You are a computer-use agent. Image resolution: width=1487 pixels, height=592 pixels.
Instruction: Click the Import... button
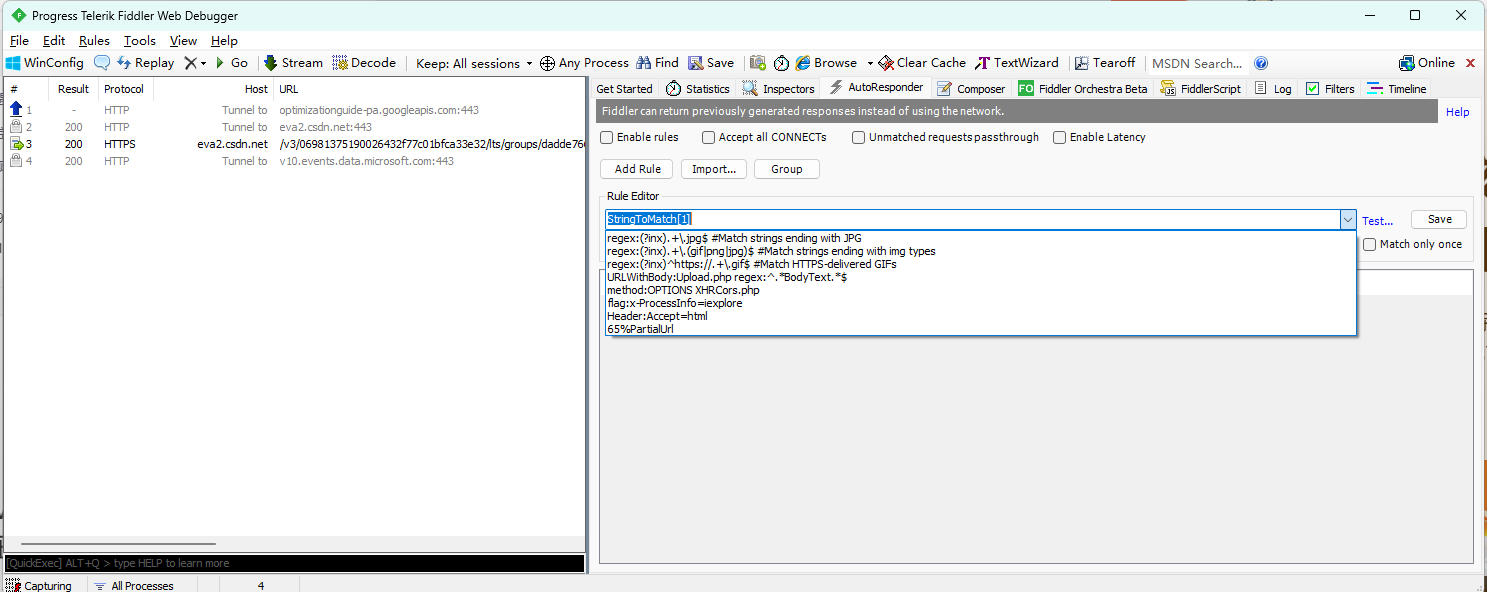pos(714,169)
